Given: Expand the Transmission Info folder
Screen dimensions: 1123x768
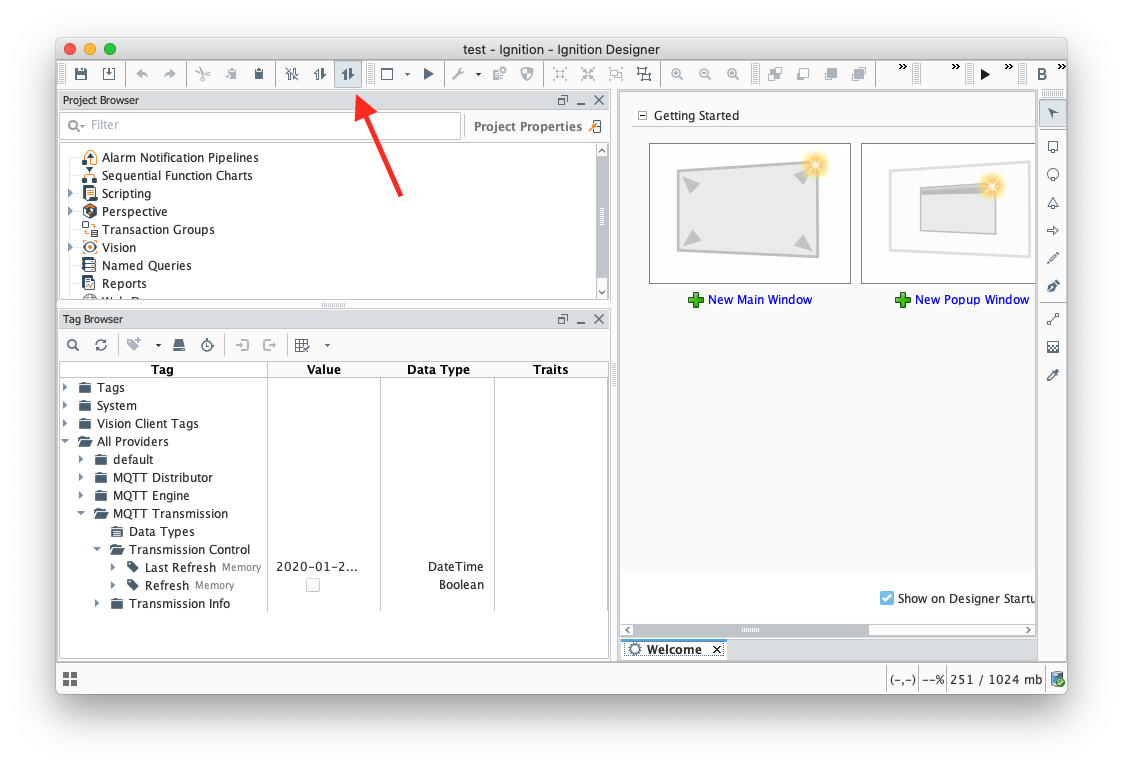Looking at the screenshot, I should pyautogui.click(x=97, y=603).
